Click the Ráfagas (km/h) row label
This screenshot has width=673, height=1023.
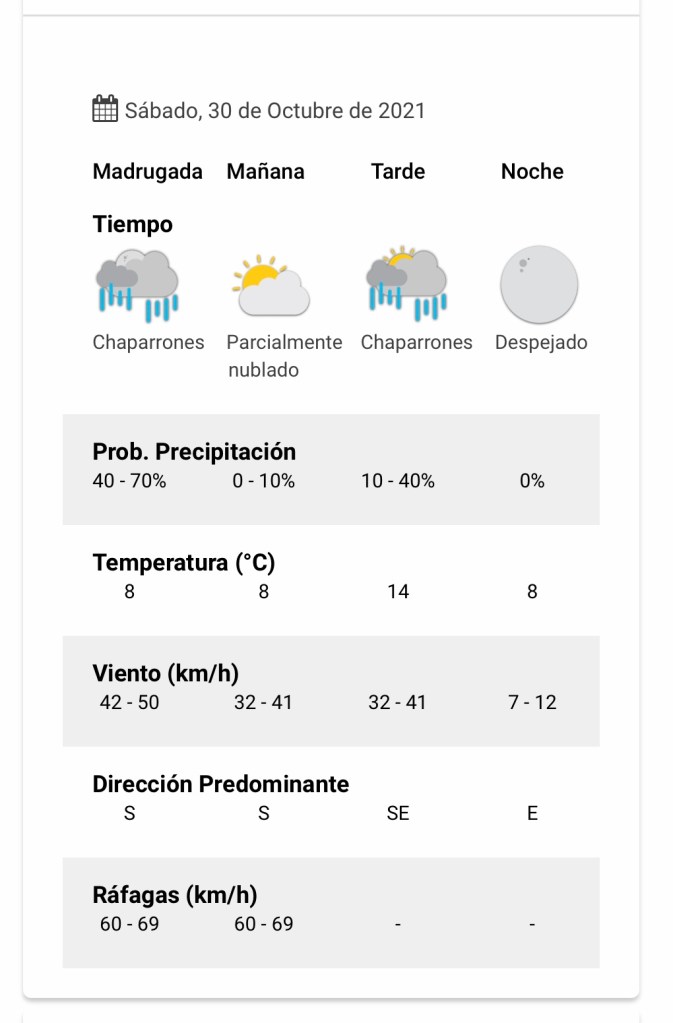174,895
